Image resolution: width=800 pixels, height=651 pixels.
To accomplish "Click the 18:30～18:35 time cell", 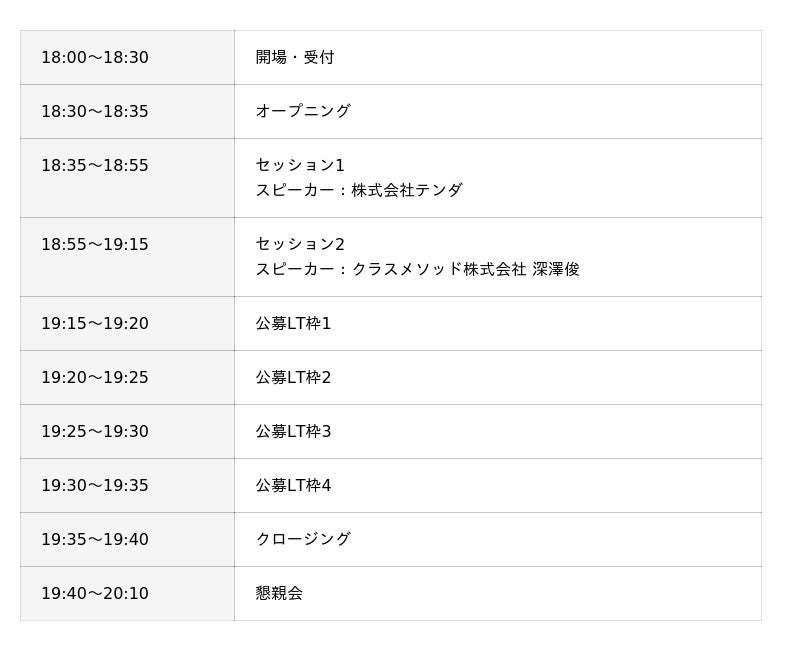I will point(95,112).
